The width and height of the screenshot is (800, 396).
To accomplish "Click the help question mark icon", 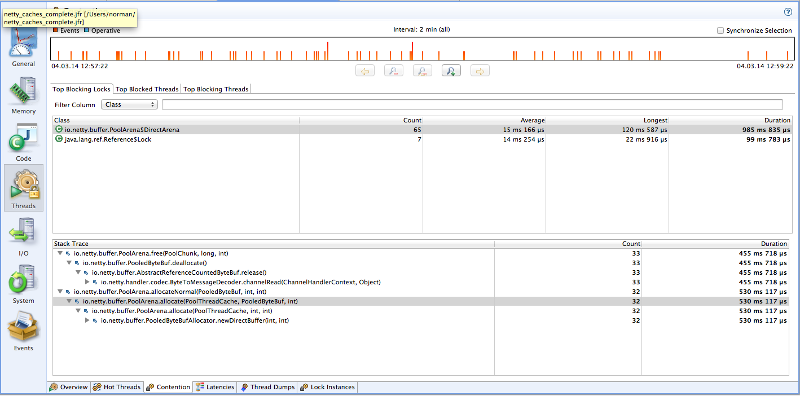I will click(x=788, y=13).
